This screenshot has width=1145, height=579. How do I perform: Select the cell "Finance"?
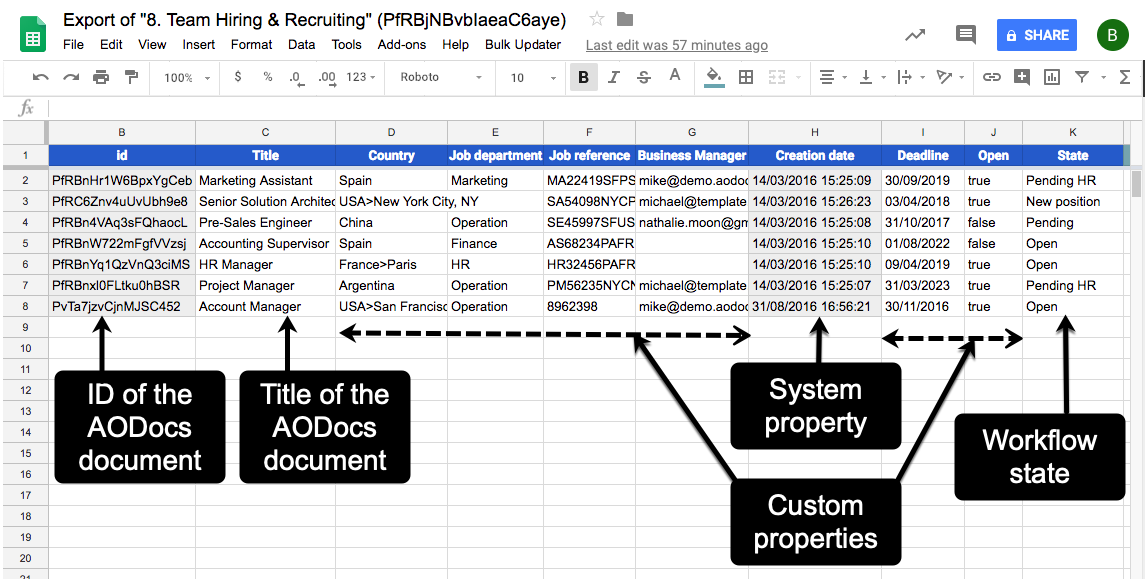pyautogui.click(x=495, y=243)
